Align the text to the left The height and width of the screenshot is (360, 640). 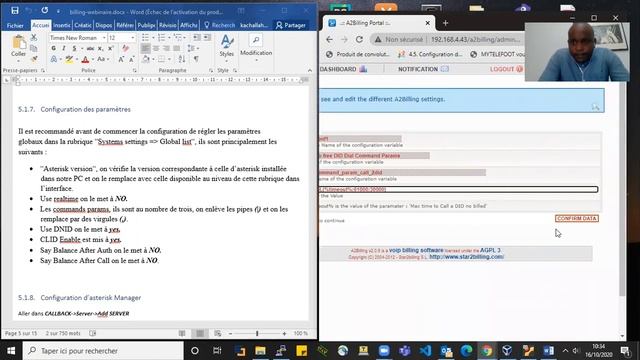pos(145,48)
